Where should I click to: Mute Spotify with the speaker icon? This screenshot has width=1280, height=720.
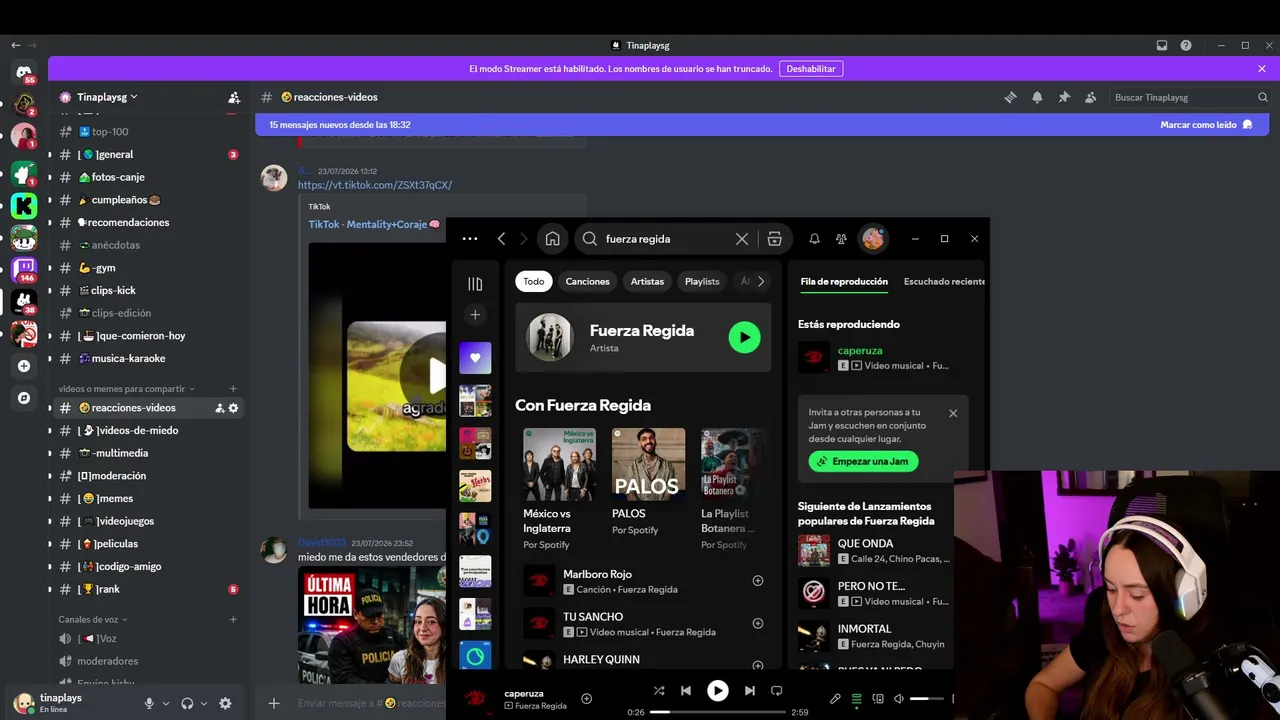point(899,699)
